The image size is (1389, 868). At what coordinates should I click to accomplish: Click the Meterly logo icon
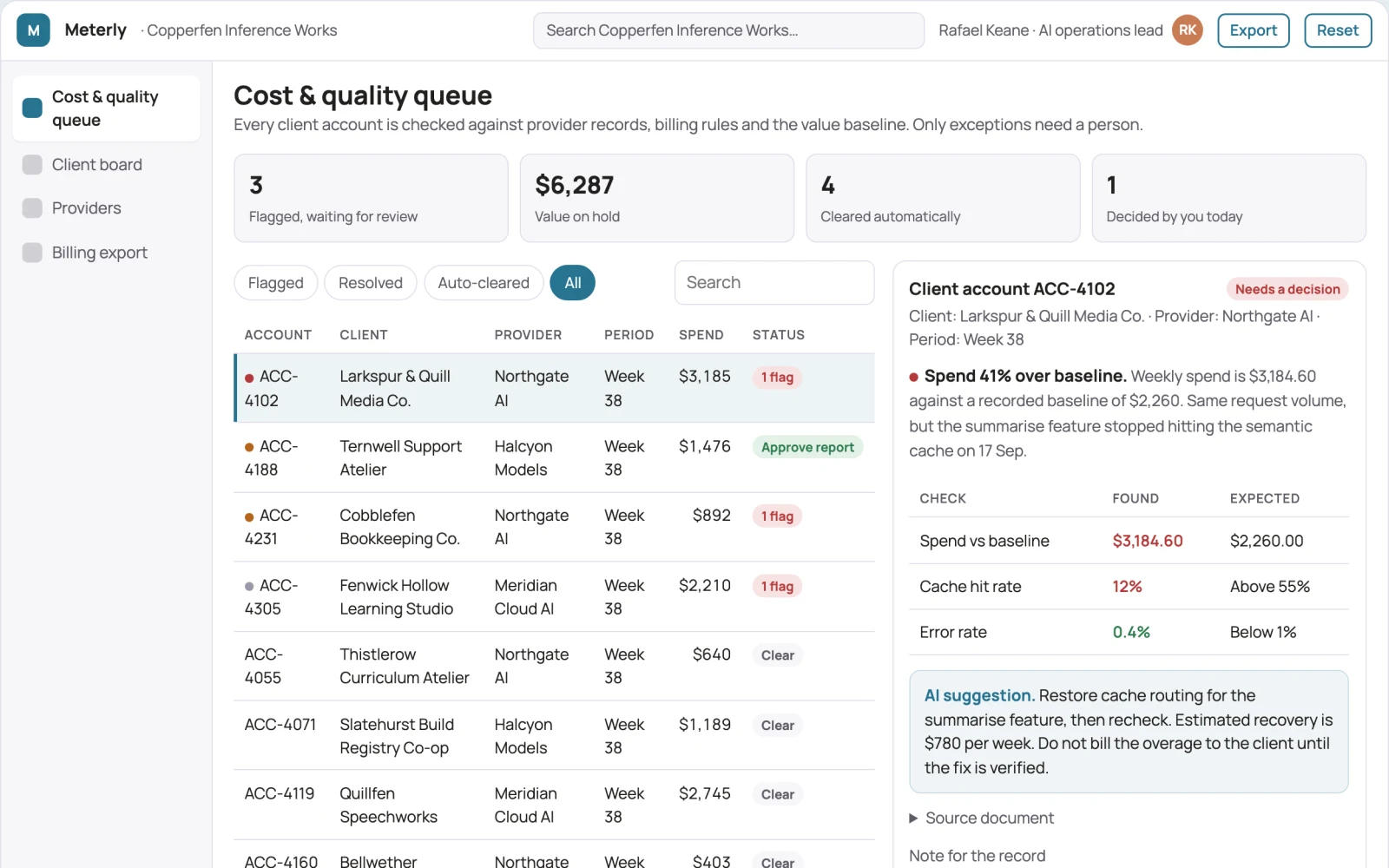point(33,30)
